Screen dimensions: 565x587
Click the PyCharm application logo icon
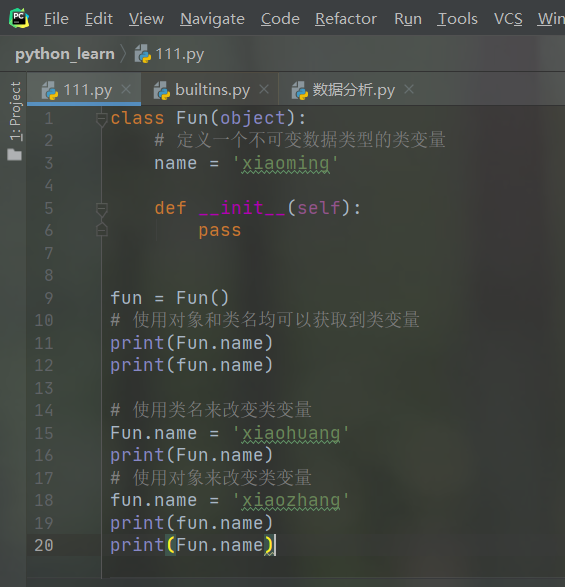(19, 18)
